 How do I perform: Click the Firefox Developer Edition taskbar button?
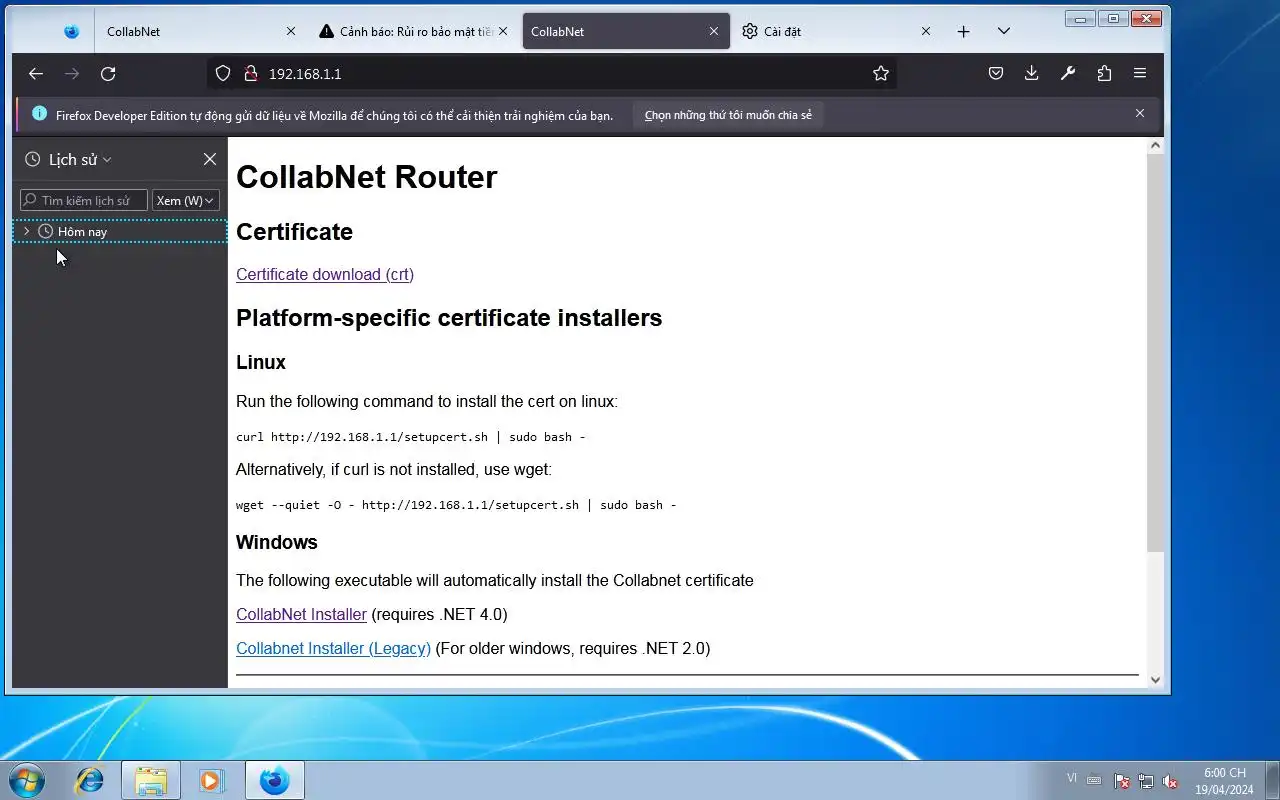click(x=274, y=780)
